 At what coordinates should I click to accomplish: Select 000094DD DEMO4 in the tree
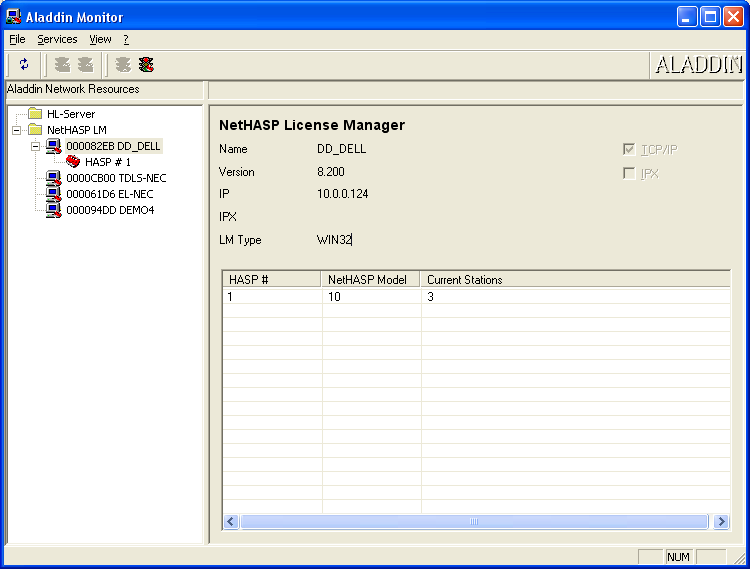pyautogui.click(x=110, y=210)
